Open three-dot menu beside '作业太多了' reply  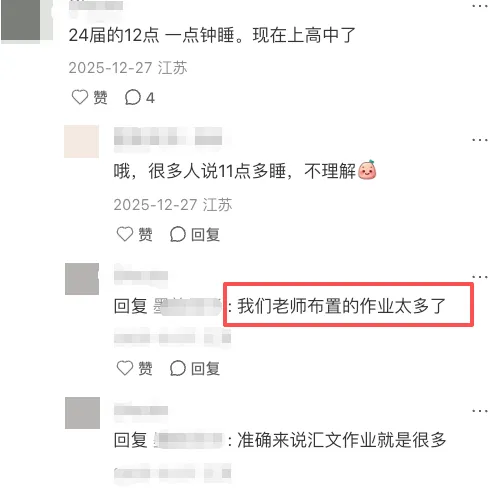coord(480,277)
